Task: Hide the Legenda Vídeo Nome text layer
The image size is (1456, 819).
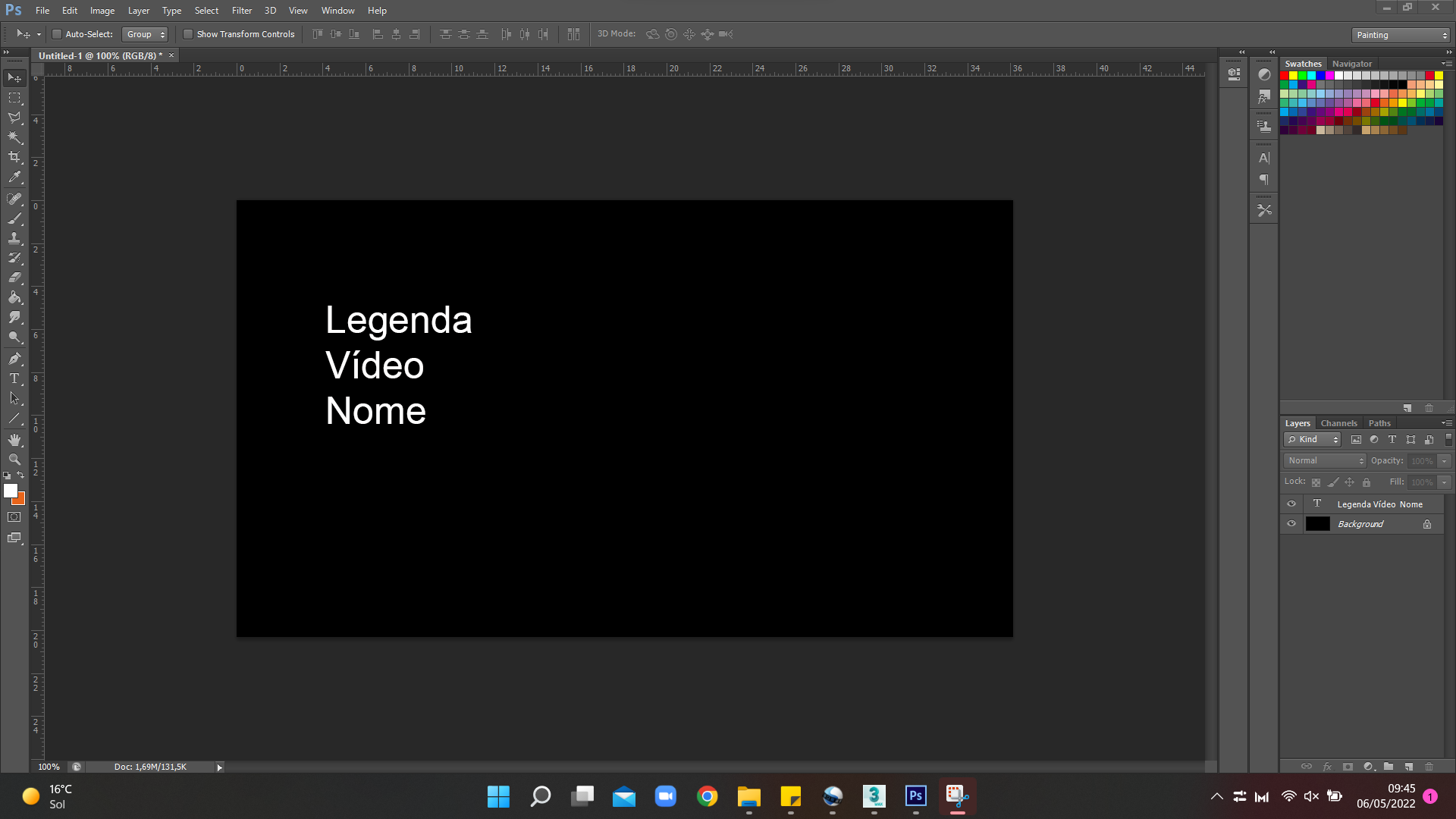Action: (1291, 504)
